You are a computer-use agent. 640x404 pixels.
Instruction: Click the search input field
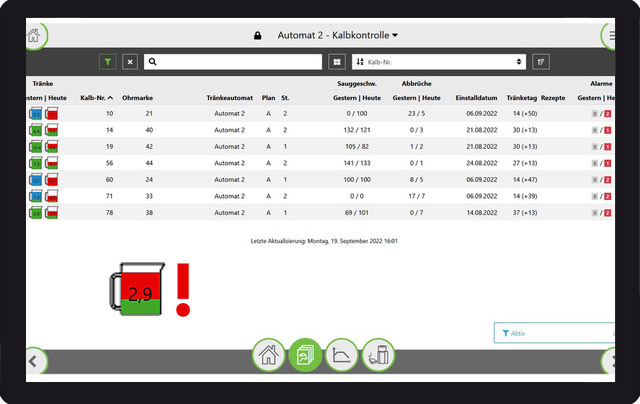click(234, 62)
